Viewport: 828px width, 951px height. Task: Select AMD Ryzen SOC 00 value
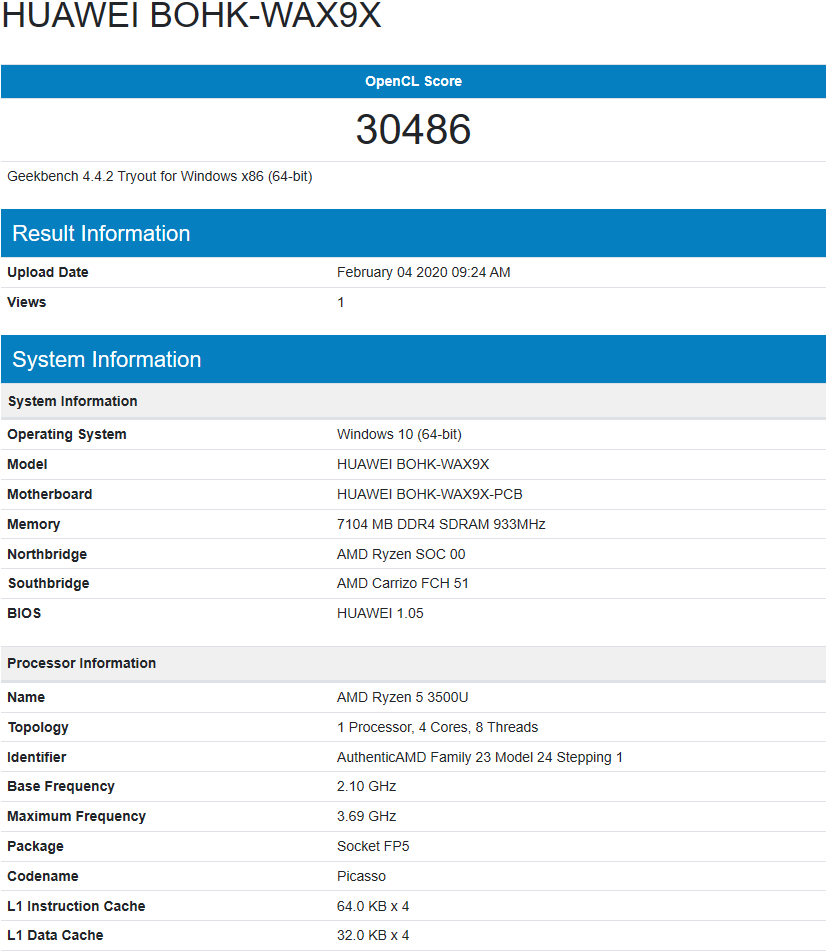coord(401,554)
